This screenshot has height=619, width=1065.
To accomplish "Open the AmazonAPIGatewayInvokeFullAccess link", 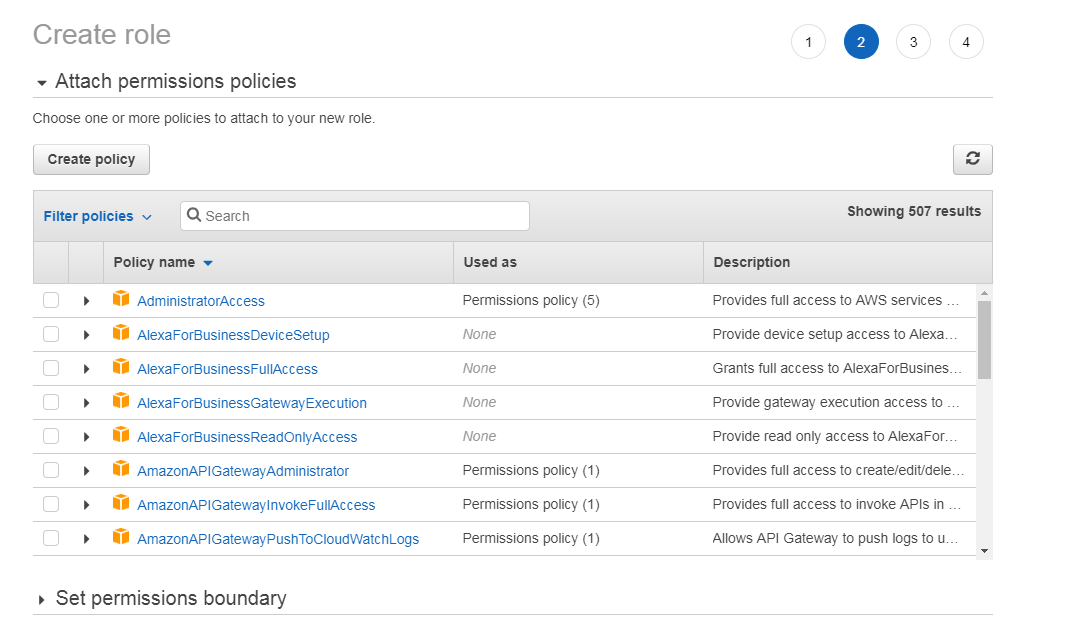I will (x=256, y=505).
